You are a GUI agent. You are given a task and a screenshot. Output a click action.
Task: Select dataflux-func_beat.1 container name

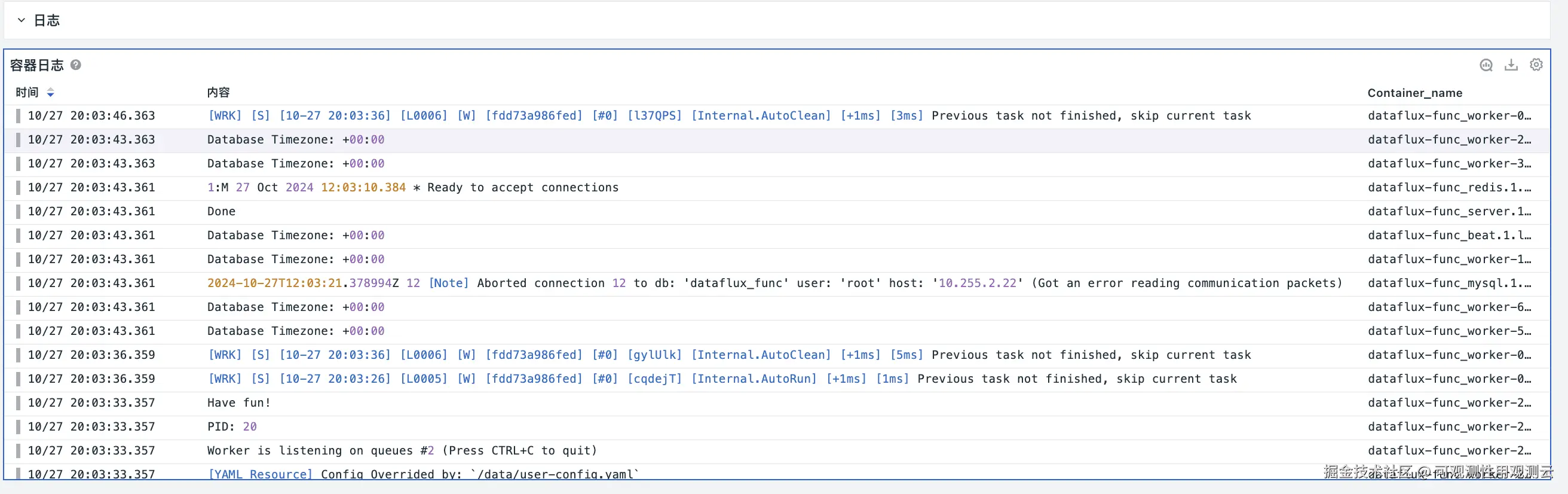pyautogui.click(x=1448, y=235)
